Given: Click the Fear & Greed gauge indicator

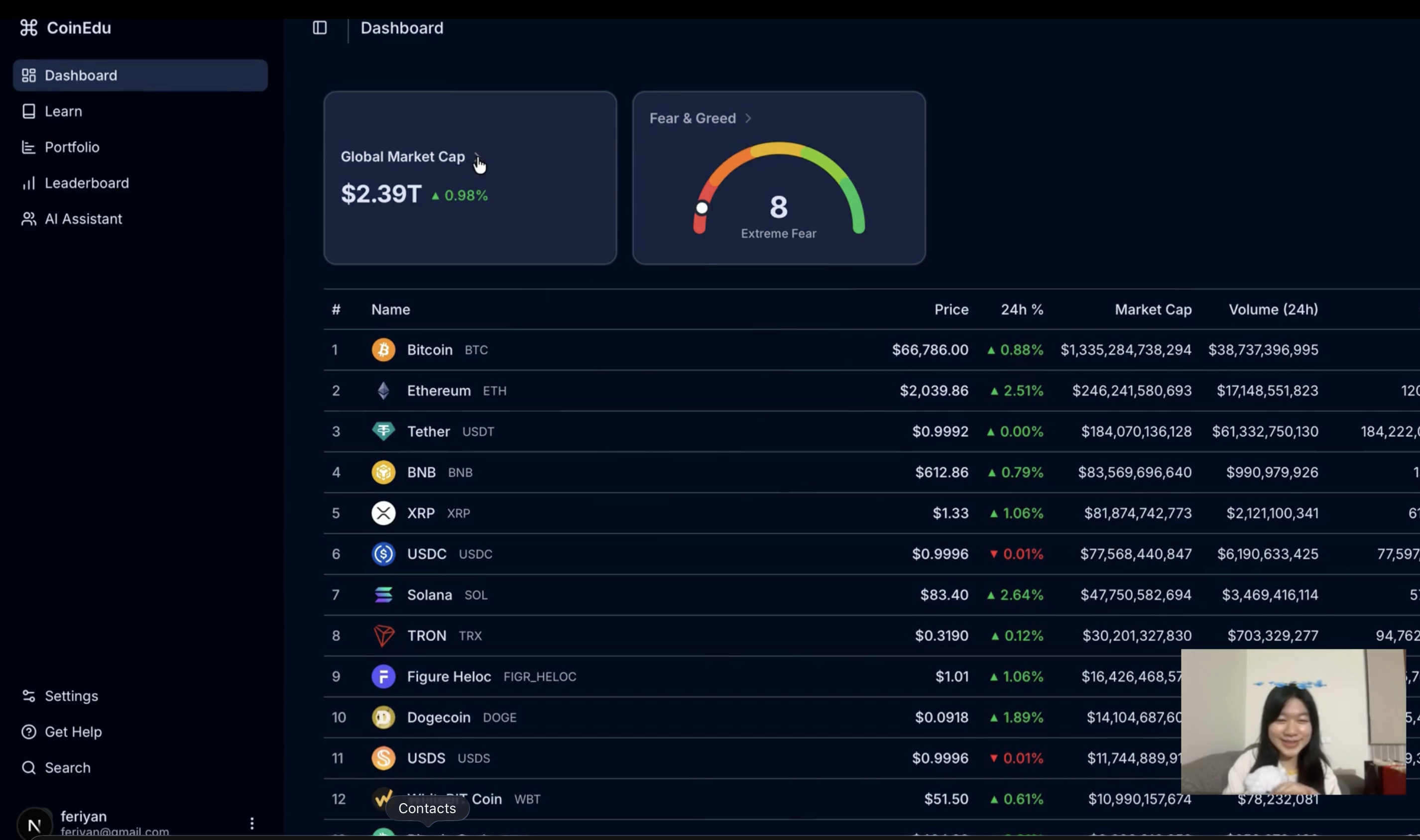Looking at the screenshot, I should pos(702,209).
